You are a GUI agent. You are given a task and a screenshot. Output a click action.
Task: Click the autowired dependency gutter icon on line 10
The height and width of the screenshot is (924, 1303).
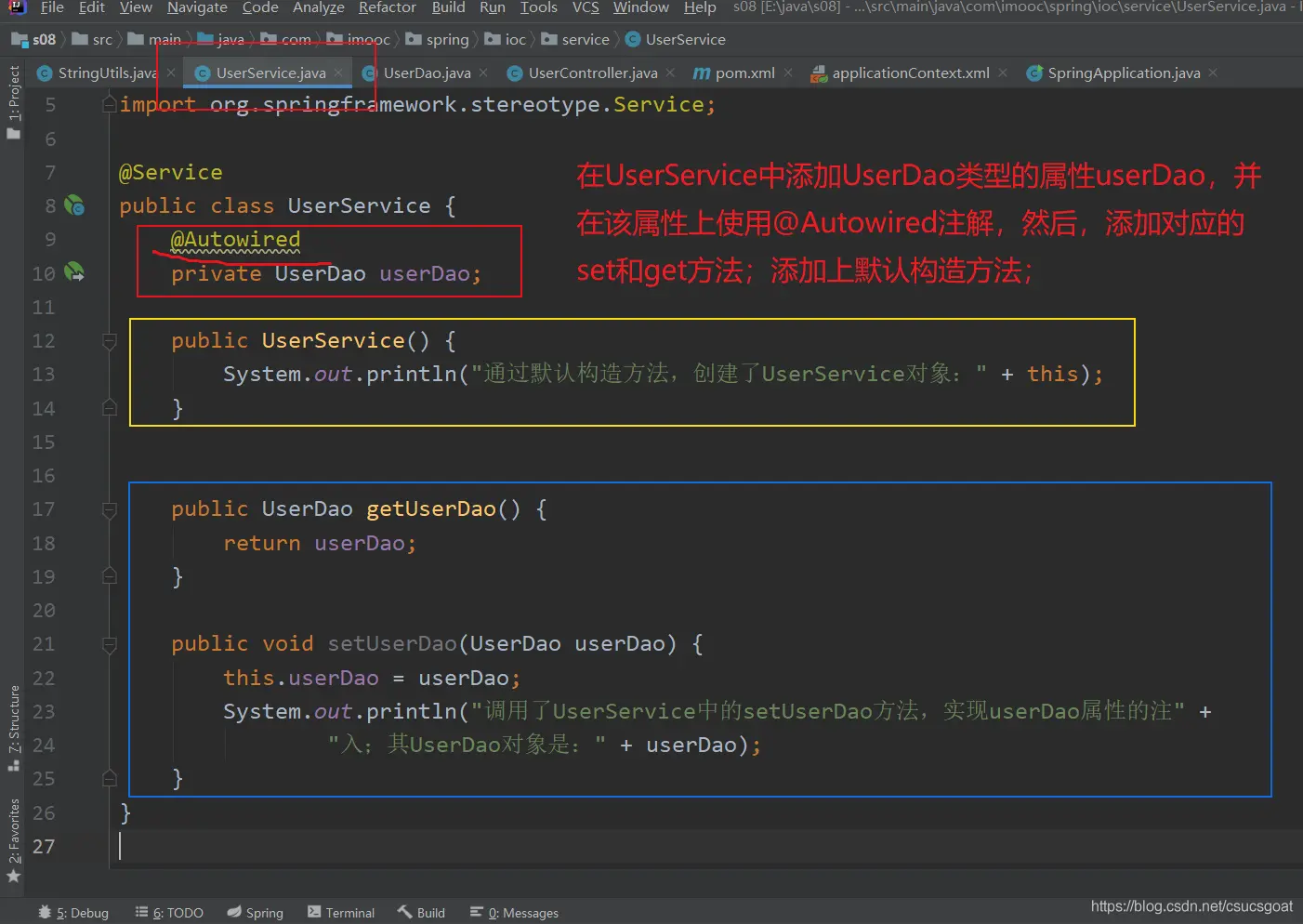point(74,272)
